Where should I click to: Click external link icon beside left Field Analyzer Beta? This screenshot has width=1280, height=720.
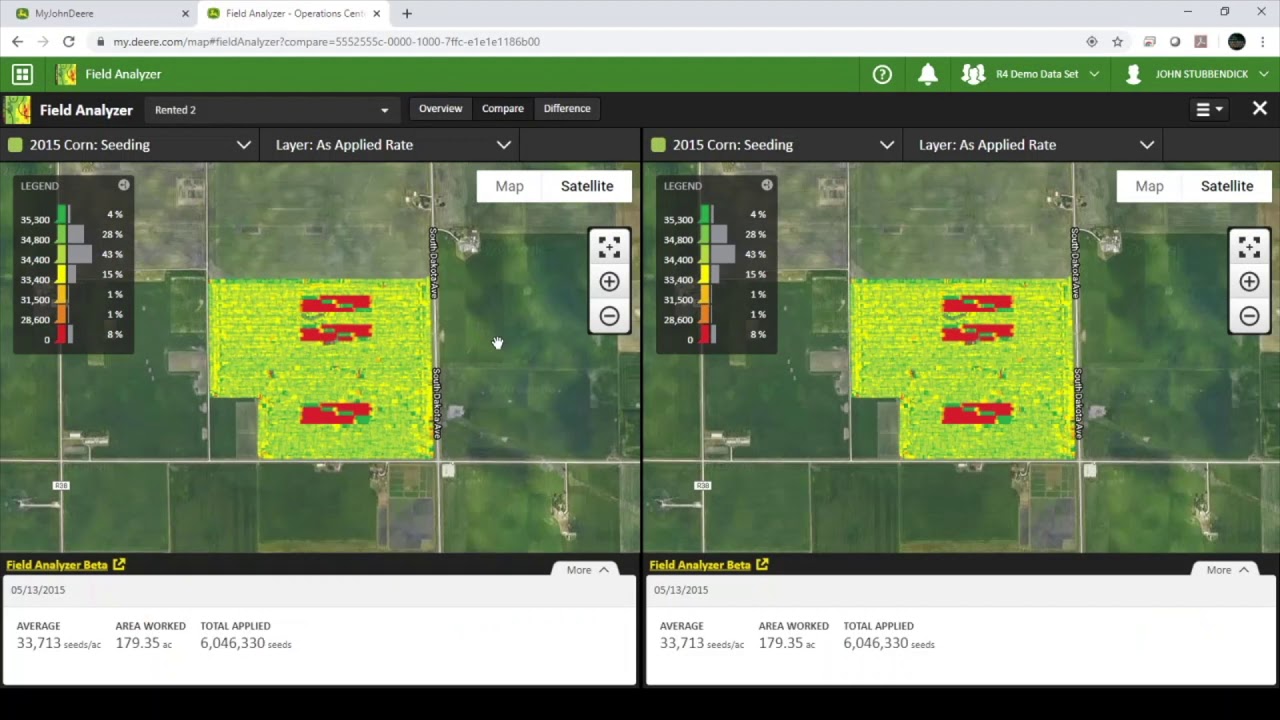tap(119, 565)
